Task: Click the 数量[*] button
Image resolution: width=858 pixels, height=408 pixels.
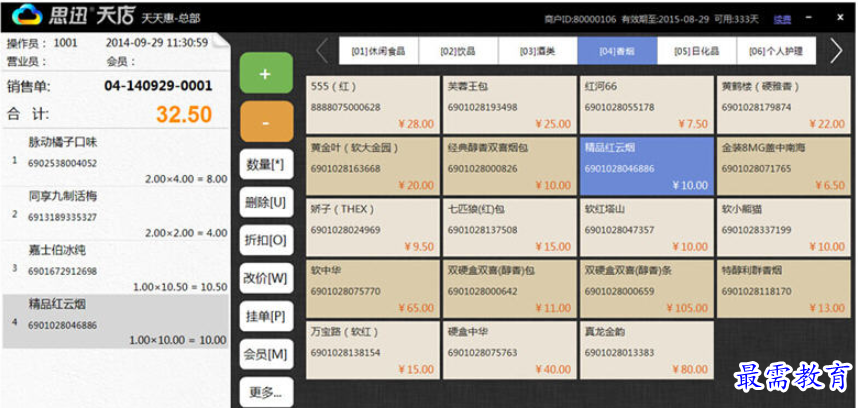Action: pos(266,164)
